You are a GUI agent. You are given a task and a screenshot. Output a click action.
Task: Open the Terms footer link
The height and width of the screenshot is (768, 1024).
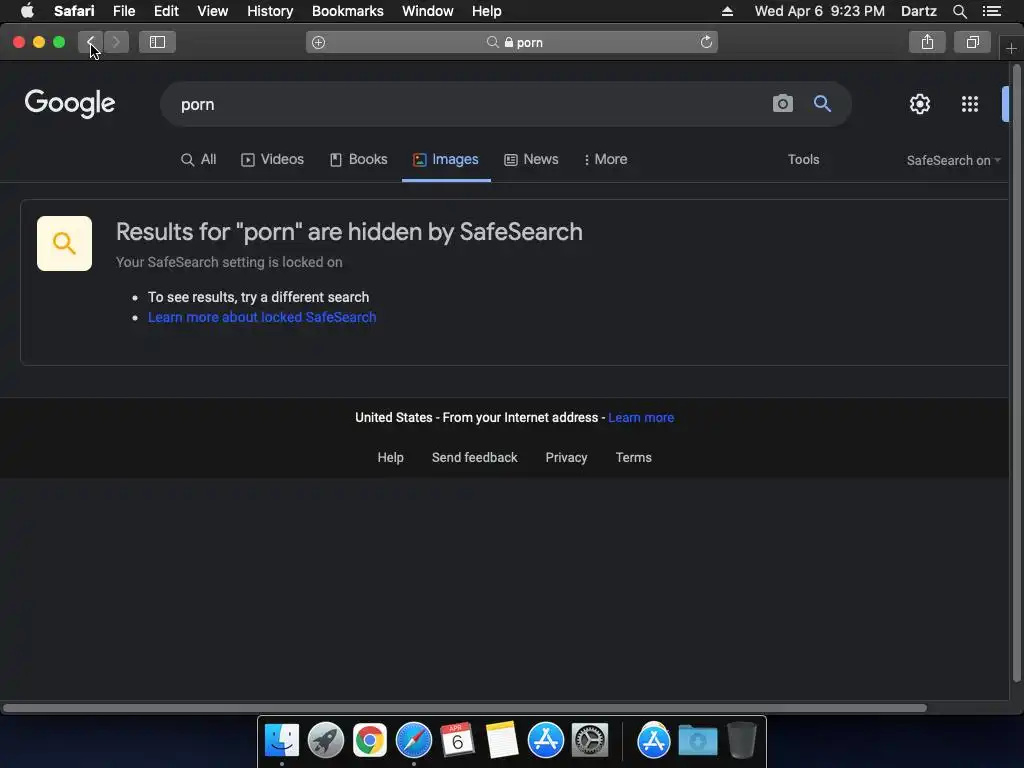click(x=633, y=458)
